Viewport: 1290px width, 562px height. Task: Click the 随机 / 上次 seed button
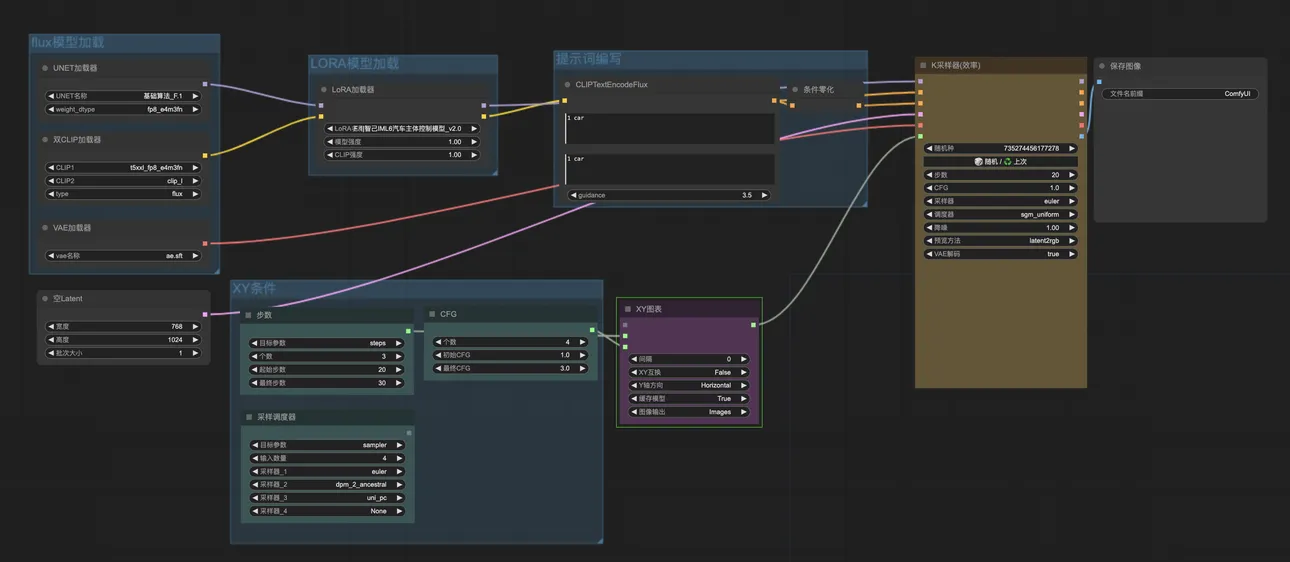pos(1001,161)
